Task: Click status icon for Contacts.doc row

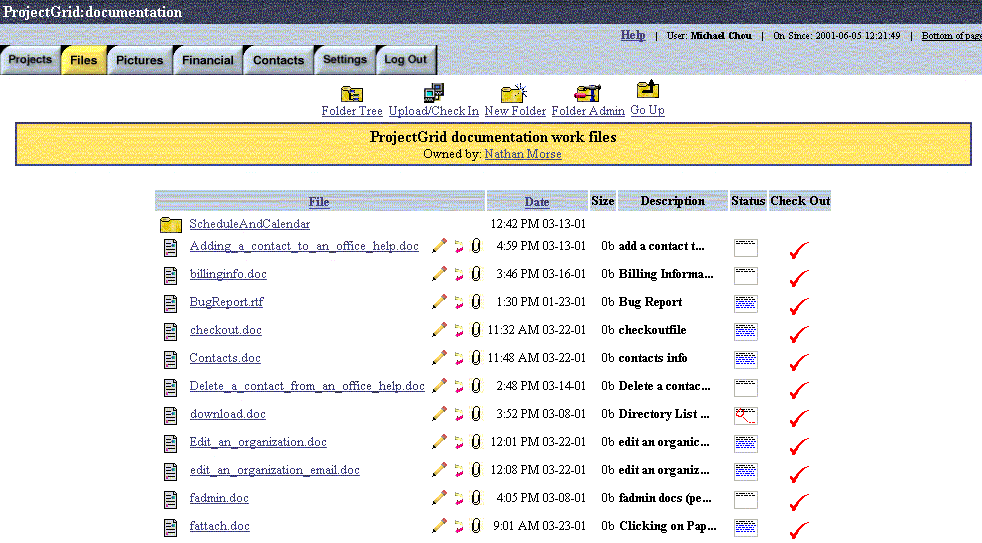Action: (746, 359)
